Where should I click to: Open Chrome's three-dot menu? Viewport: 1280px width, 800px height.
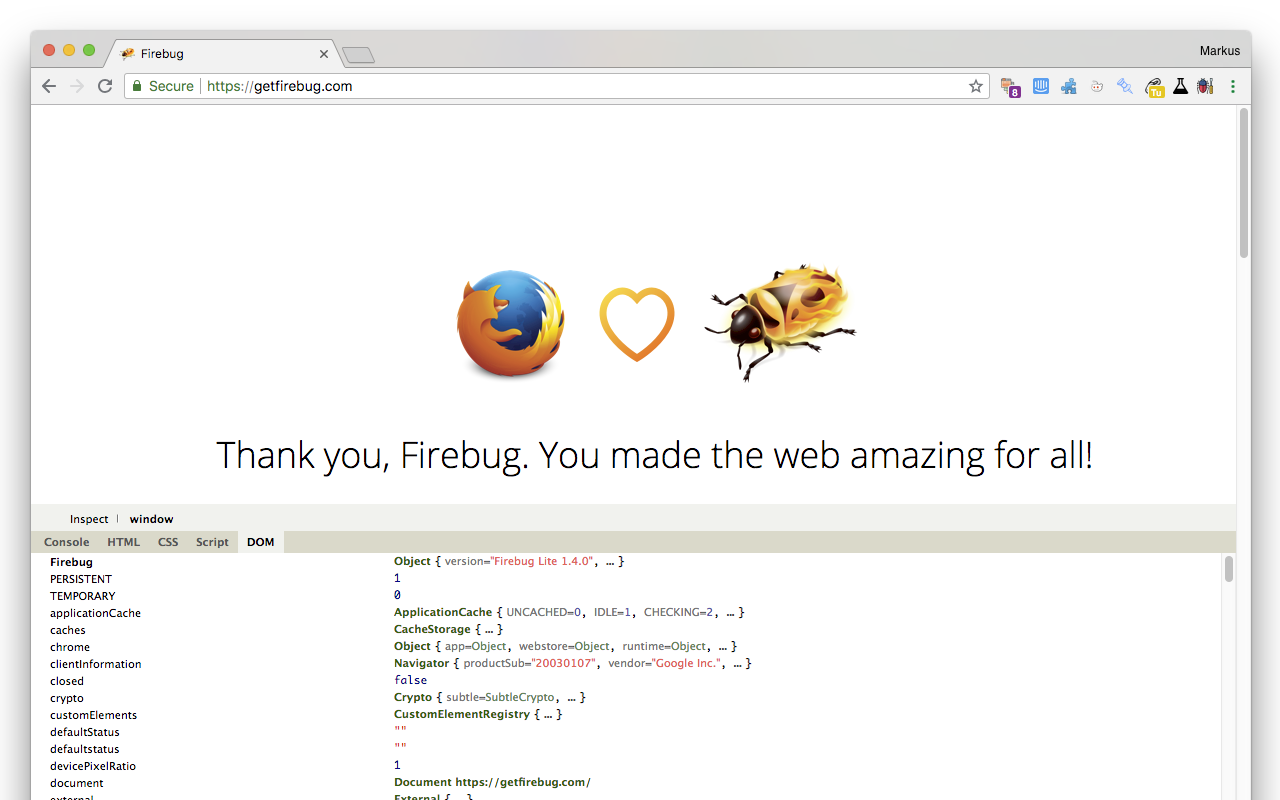(1233, 86)
